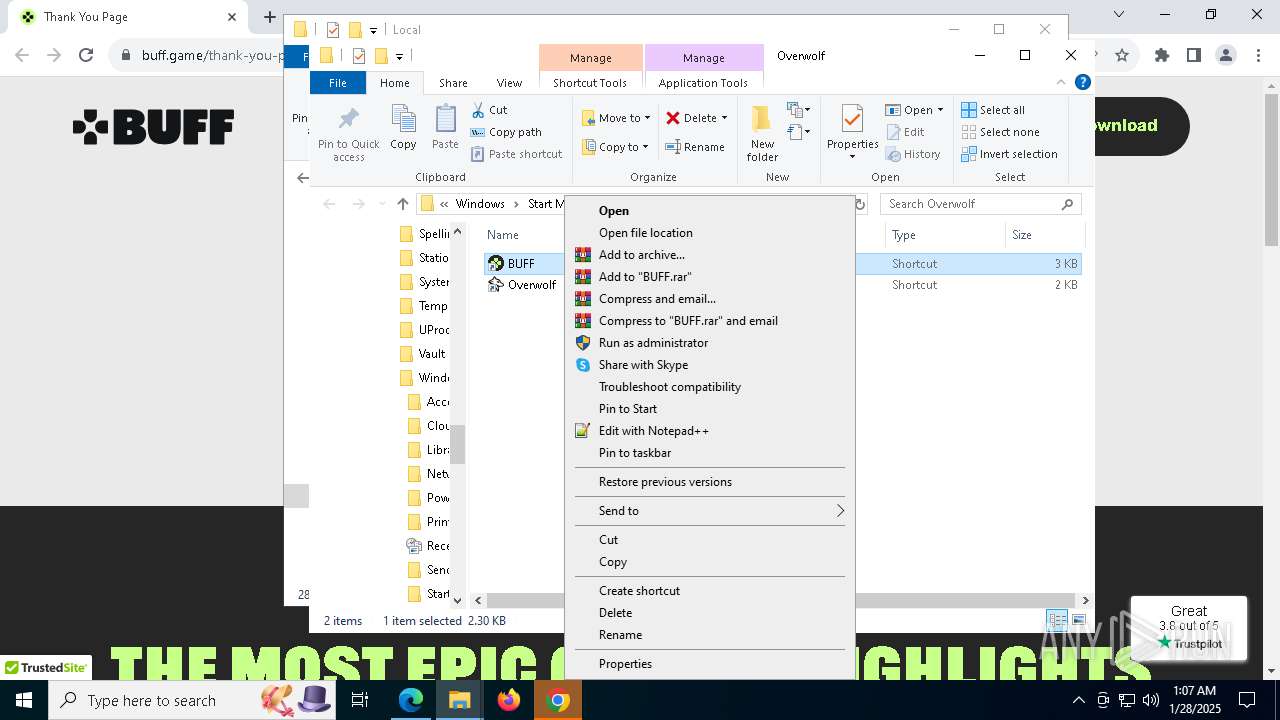This screenshot has height=720, width=1280.
Task: Choose Share with Skype
Action: click(710, 365)
